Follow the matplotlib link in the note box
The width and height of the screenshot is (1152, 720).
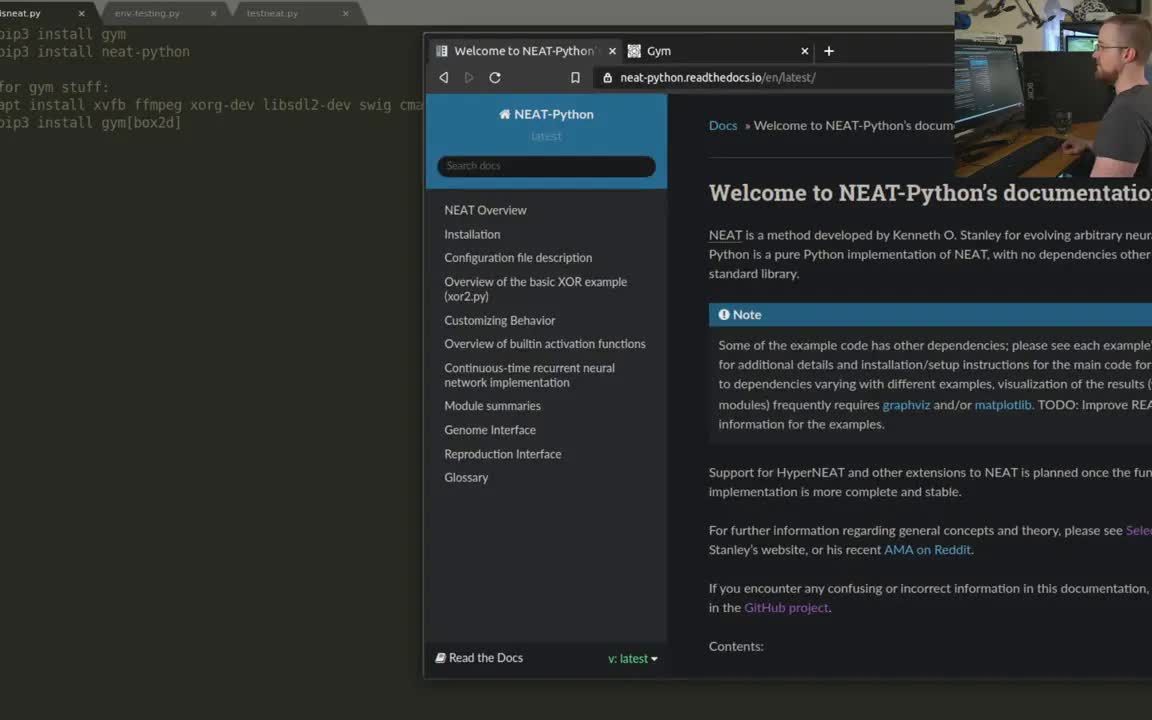(1002, 404)
